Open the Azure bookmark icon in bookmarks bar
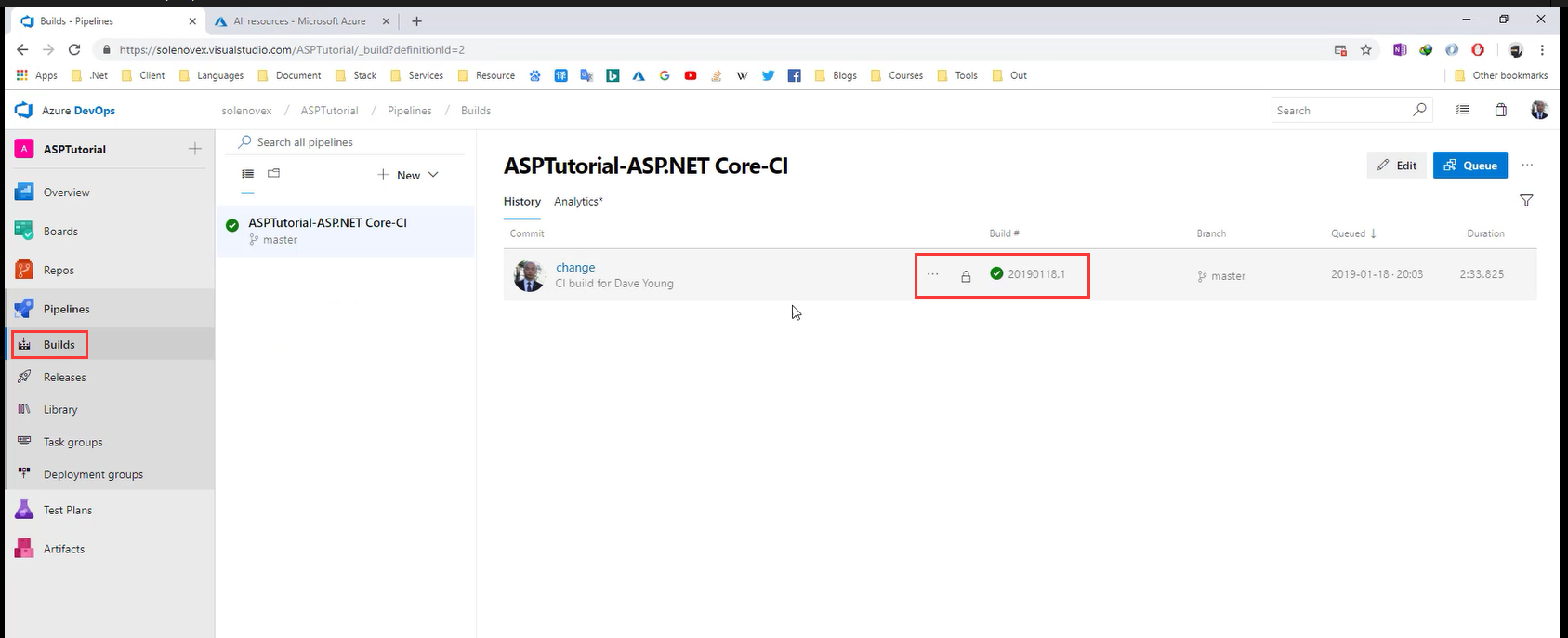1568x638 pixels. coord(639,75)
